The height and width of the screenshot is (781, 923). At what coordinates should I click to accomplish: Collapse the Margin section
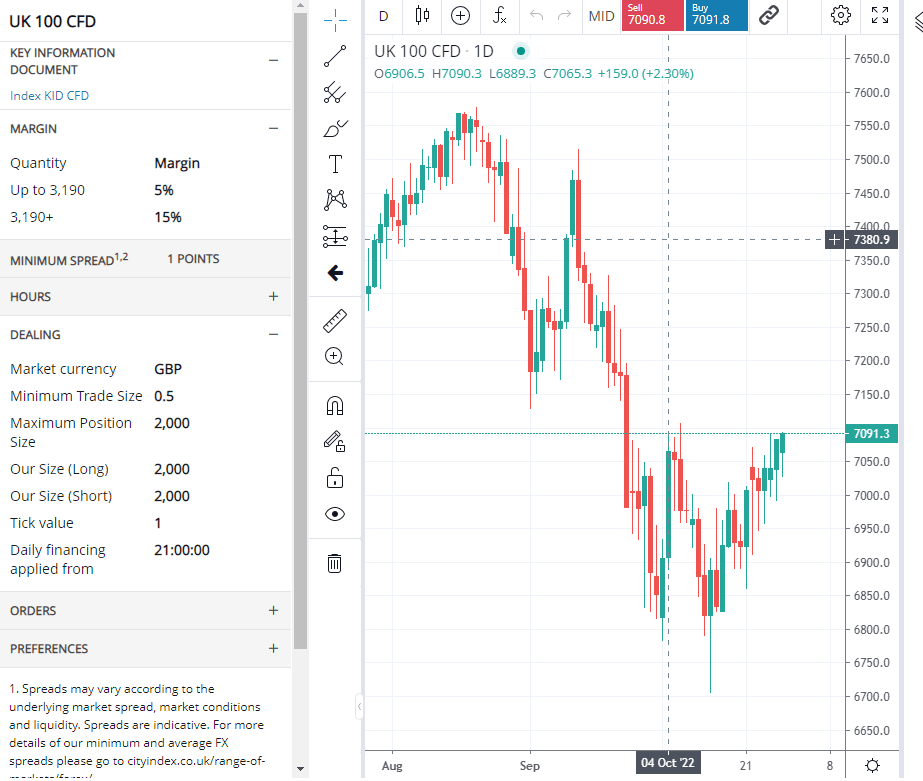[x=273, y=129]
